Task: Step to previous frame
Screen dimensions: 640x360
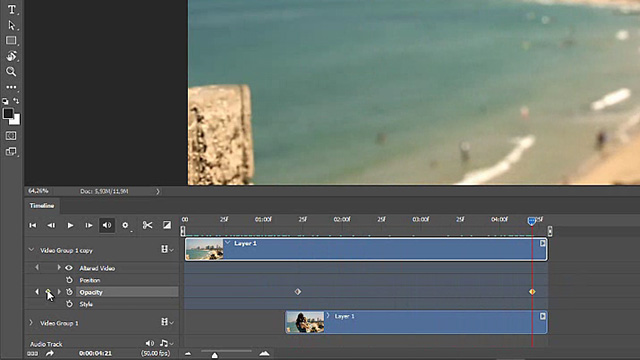Action: click(51, 225)
